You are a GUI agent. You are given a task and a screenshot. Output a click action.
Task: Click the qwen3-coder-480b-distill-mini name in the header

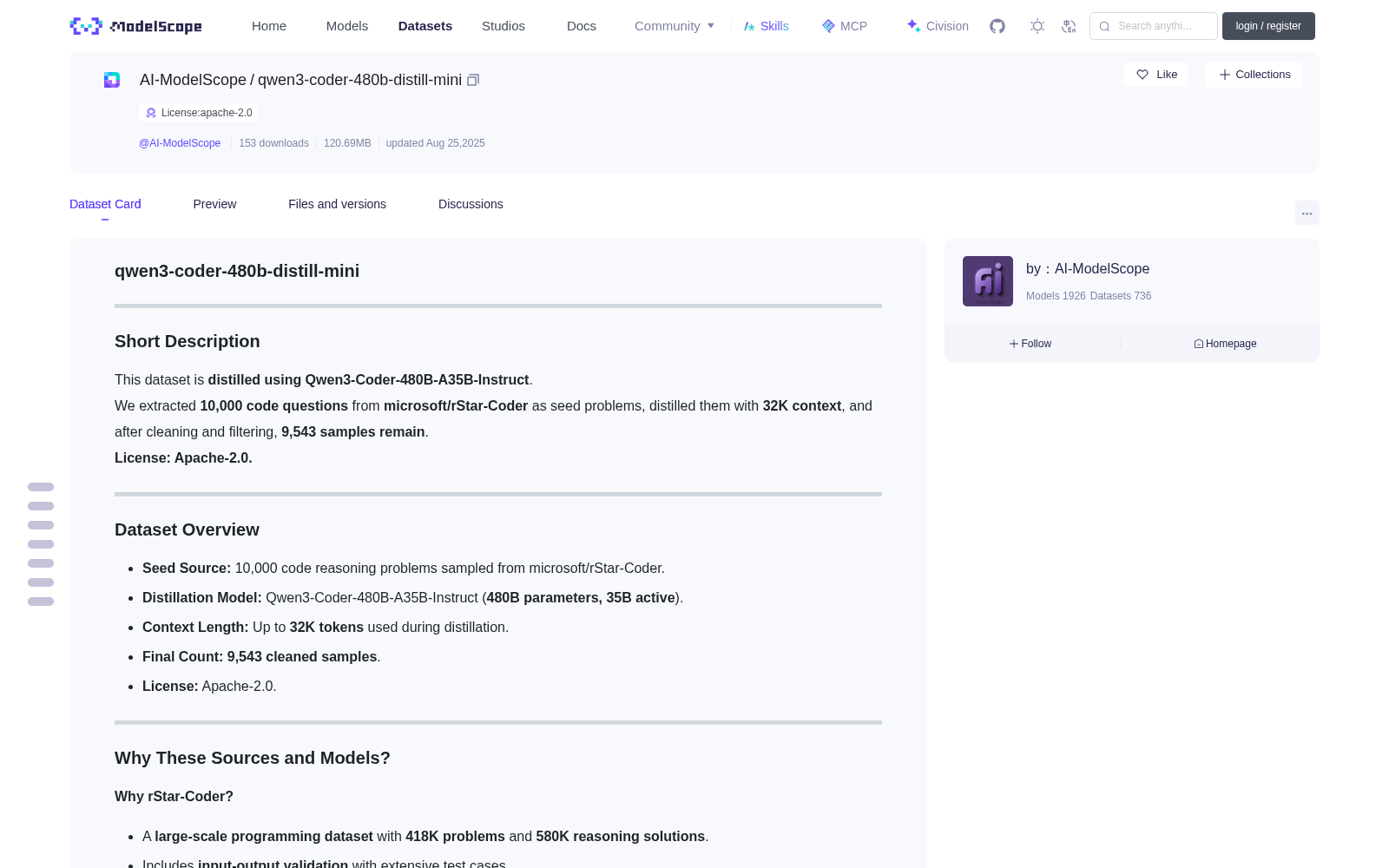click(x=359, y=80)
